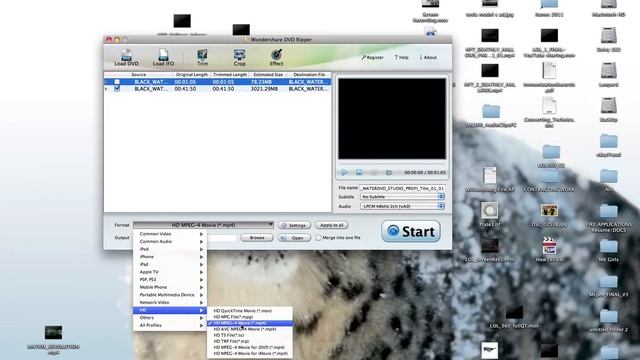
Task: Open the Trim tool
Action: (202, 58)
